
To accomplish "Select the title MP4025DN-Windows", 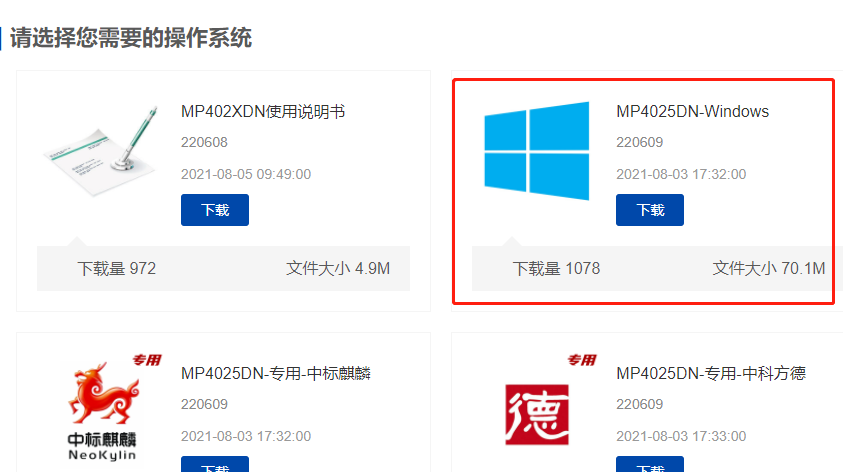I will pyautogui.click(x=692, y=112).
